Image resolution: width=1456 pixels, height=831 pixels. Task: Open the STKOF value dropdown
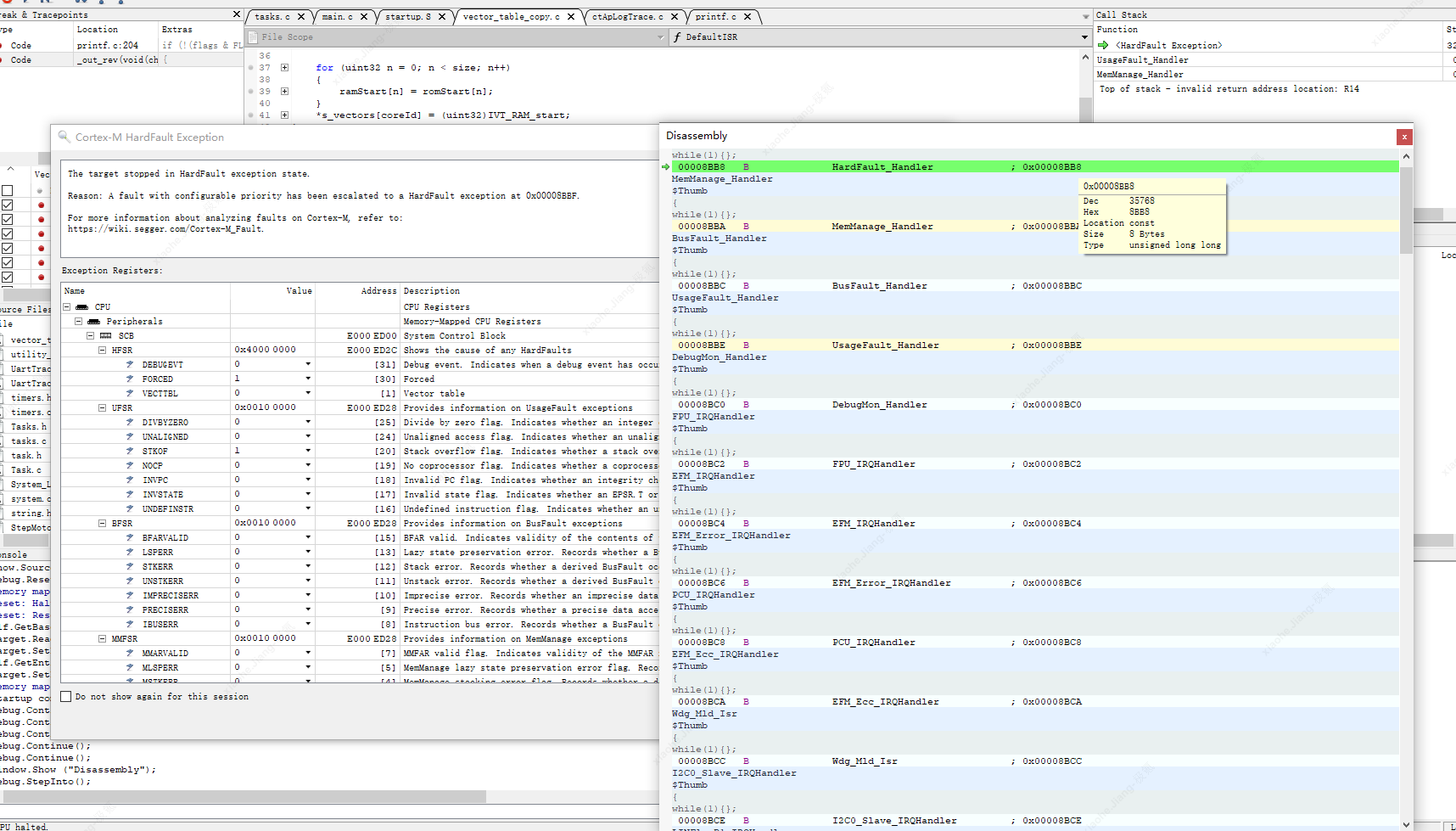point(308,451)
